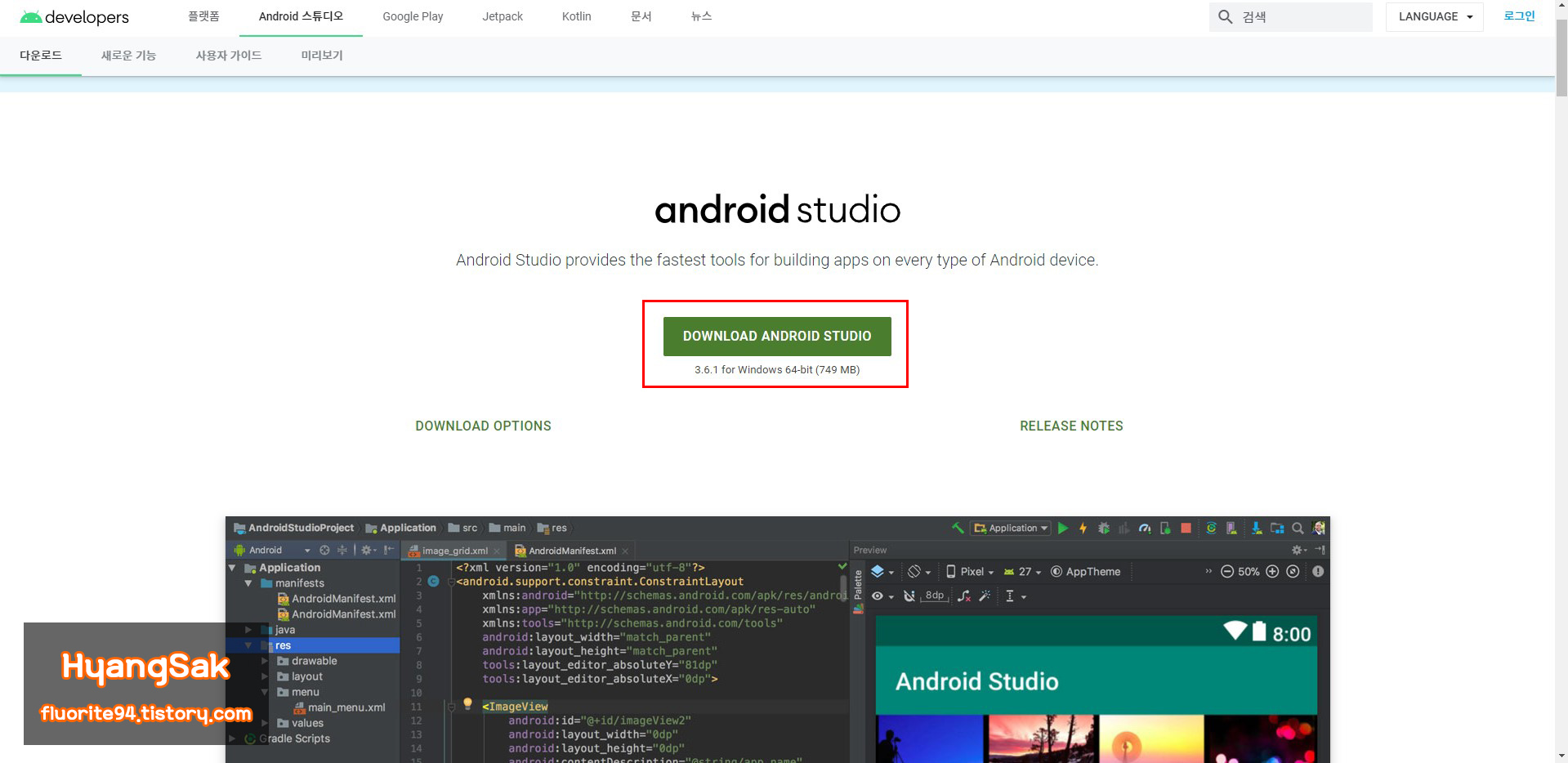Image resolution: width=1568 pixels, height=763 pixels.
Task: Collapse the manifests folder node
Action: (248, 583)
